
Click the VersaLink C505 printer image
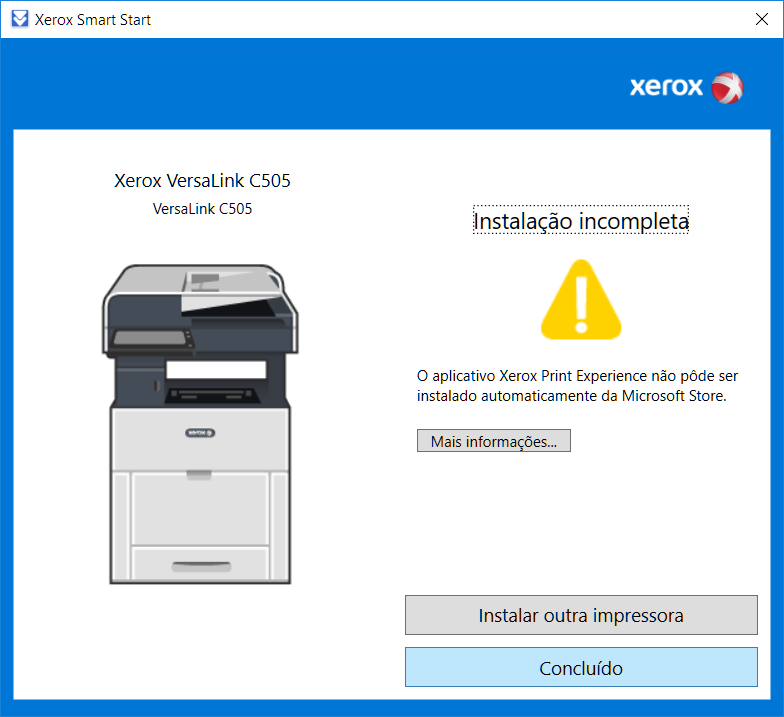[x=200, y=424]
